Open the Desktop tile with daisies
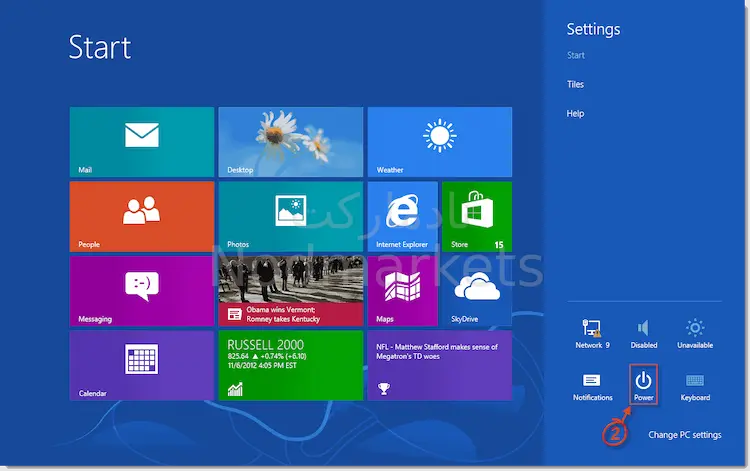This screenshot has width=750, height=471. [x=290, y=141]
